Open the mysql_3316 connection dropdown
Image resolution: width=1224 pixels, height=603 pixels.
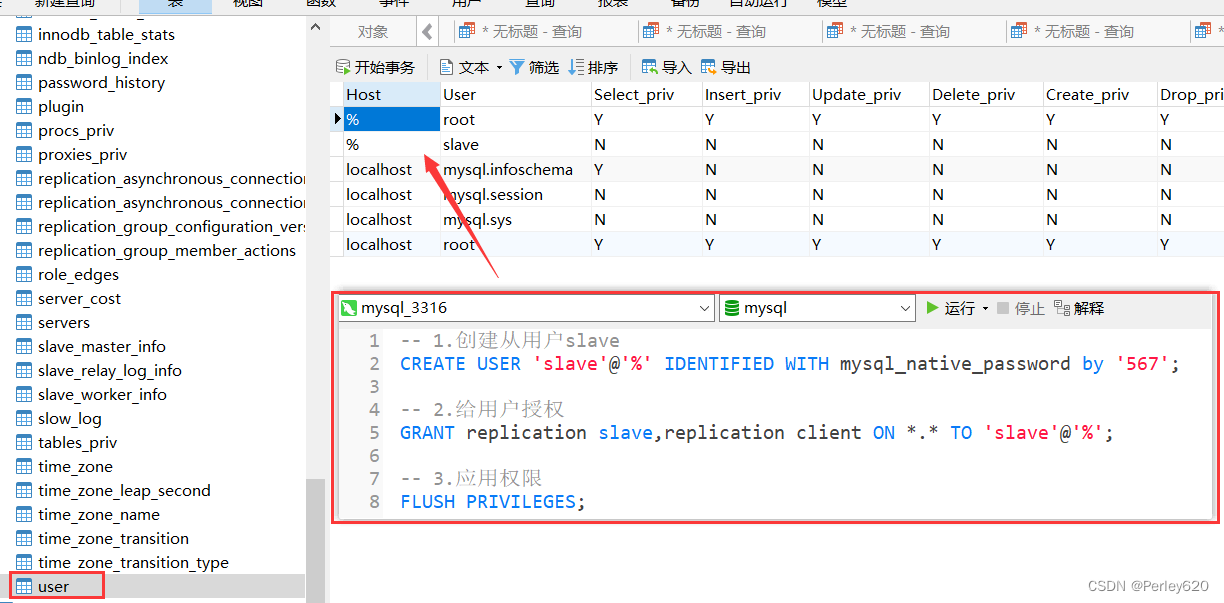(526, 308)
